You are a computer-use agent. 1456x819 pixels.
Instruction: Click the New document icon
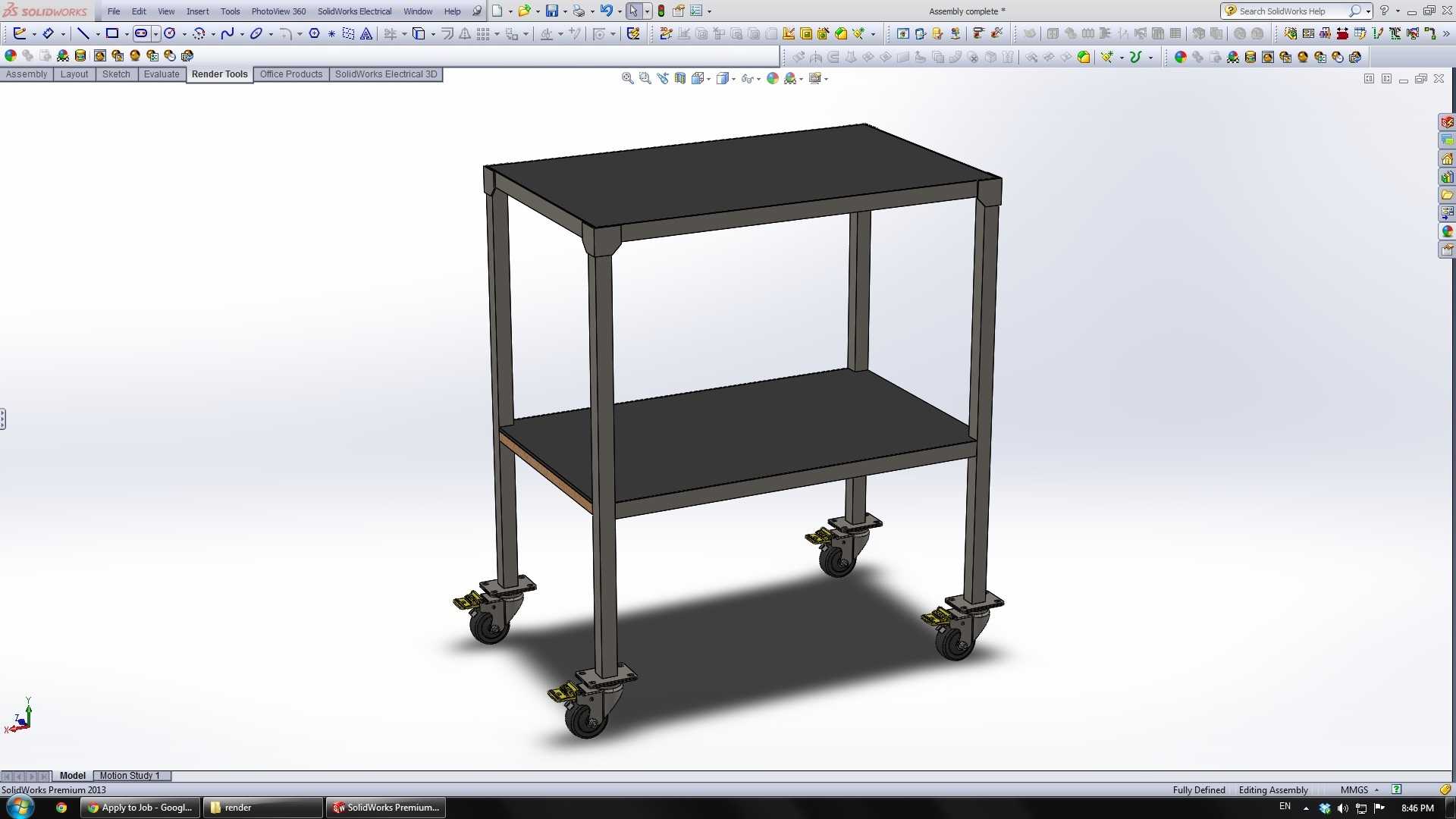497,11
